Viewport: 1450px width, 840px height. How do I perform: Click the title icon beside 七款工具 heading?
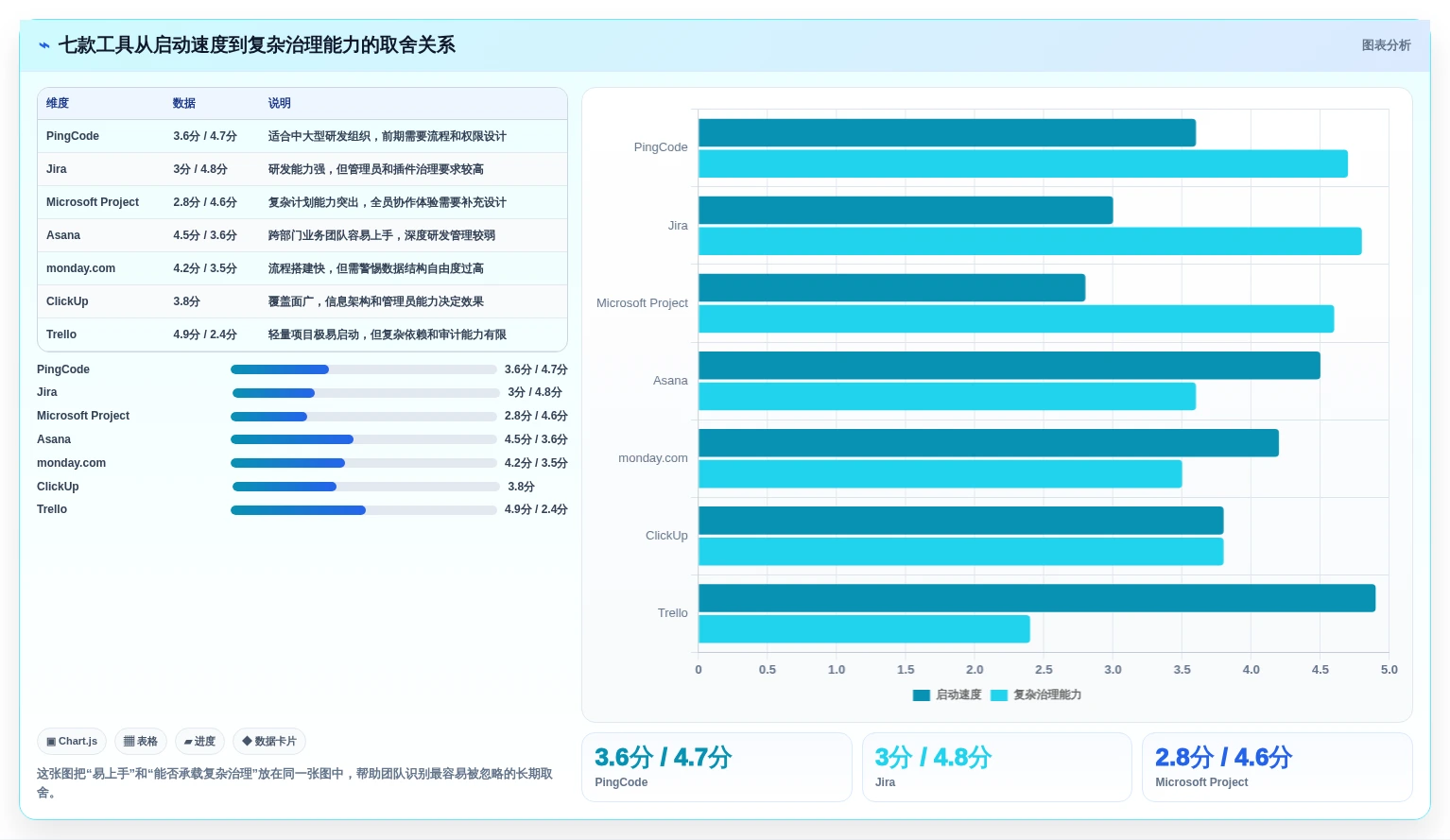[x=43, y=45]
